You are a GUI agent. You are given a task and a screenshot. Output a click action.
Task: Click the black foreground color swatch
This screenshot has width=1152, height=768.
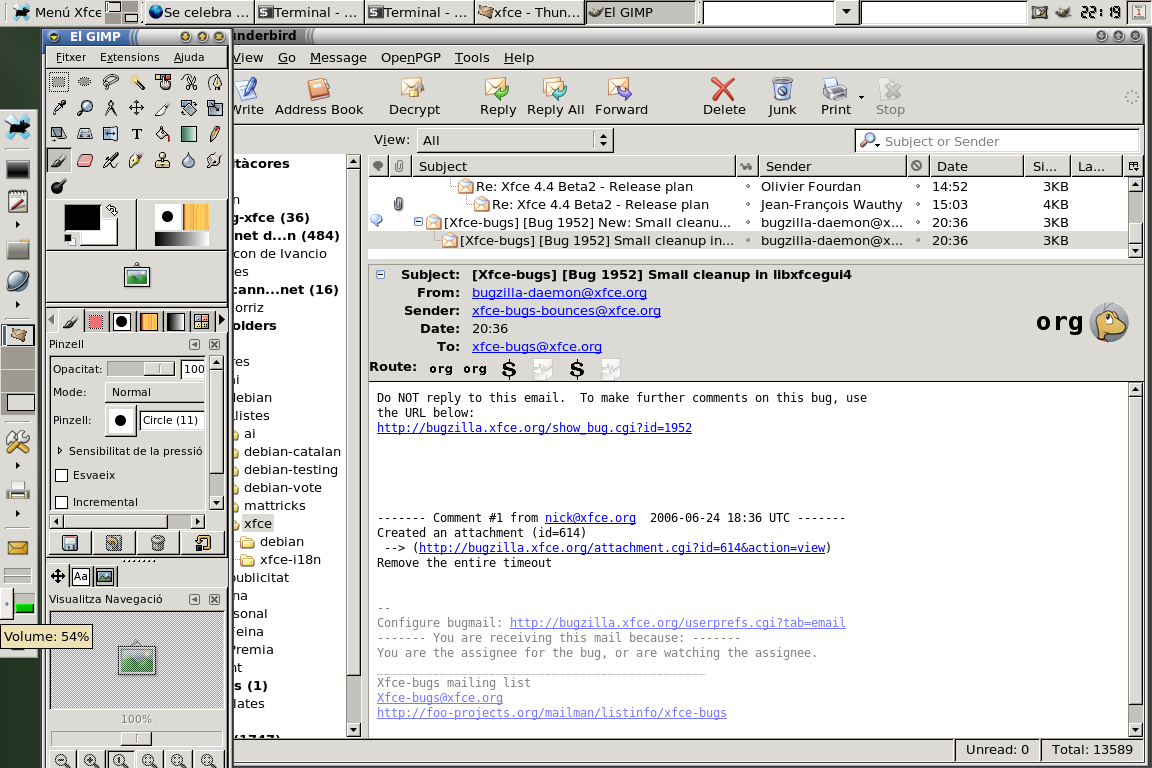(81, 218)
